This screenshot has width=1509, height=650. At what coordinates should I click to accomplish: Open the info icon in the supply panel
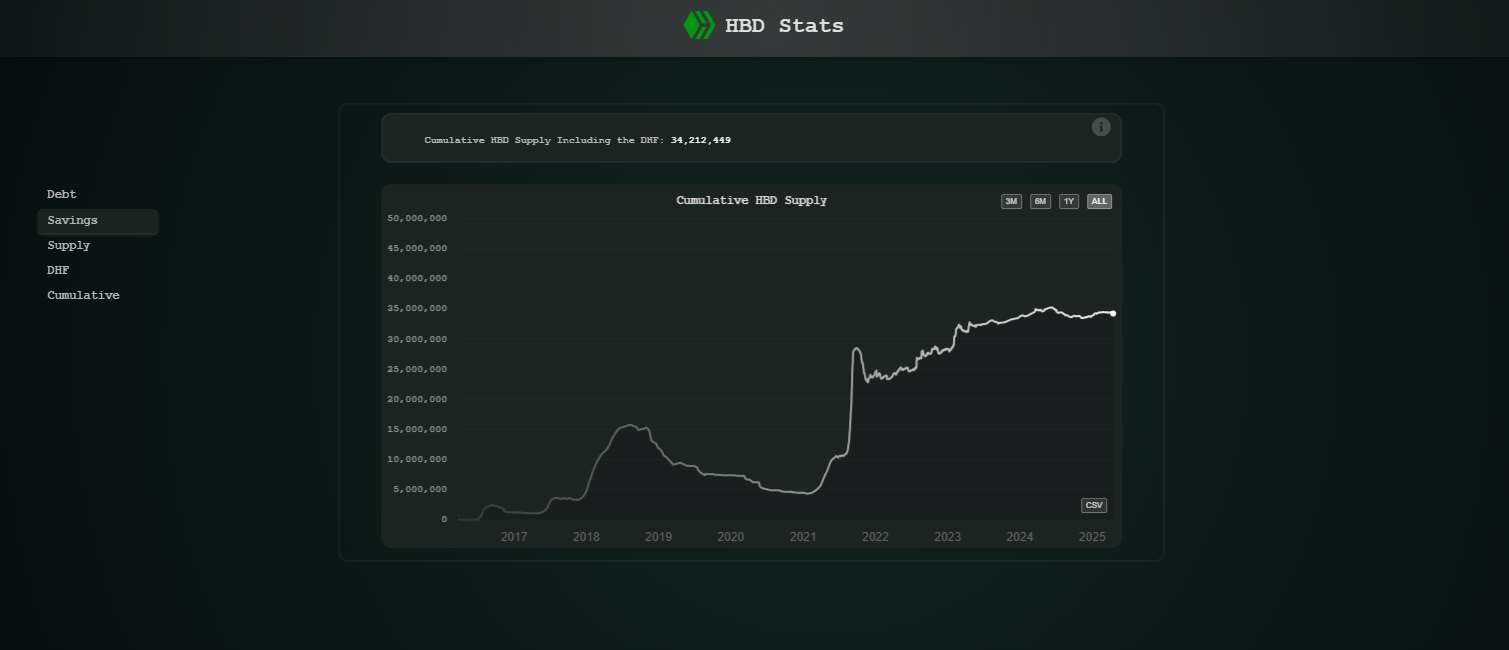[1101, 127]
